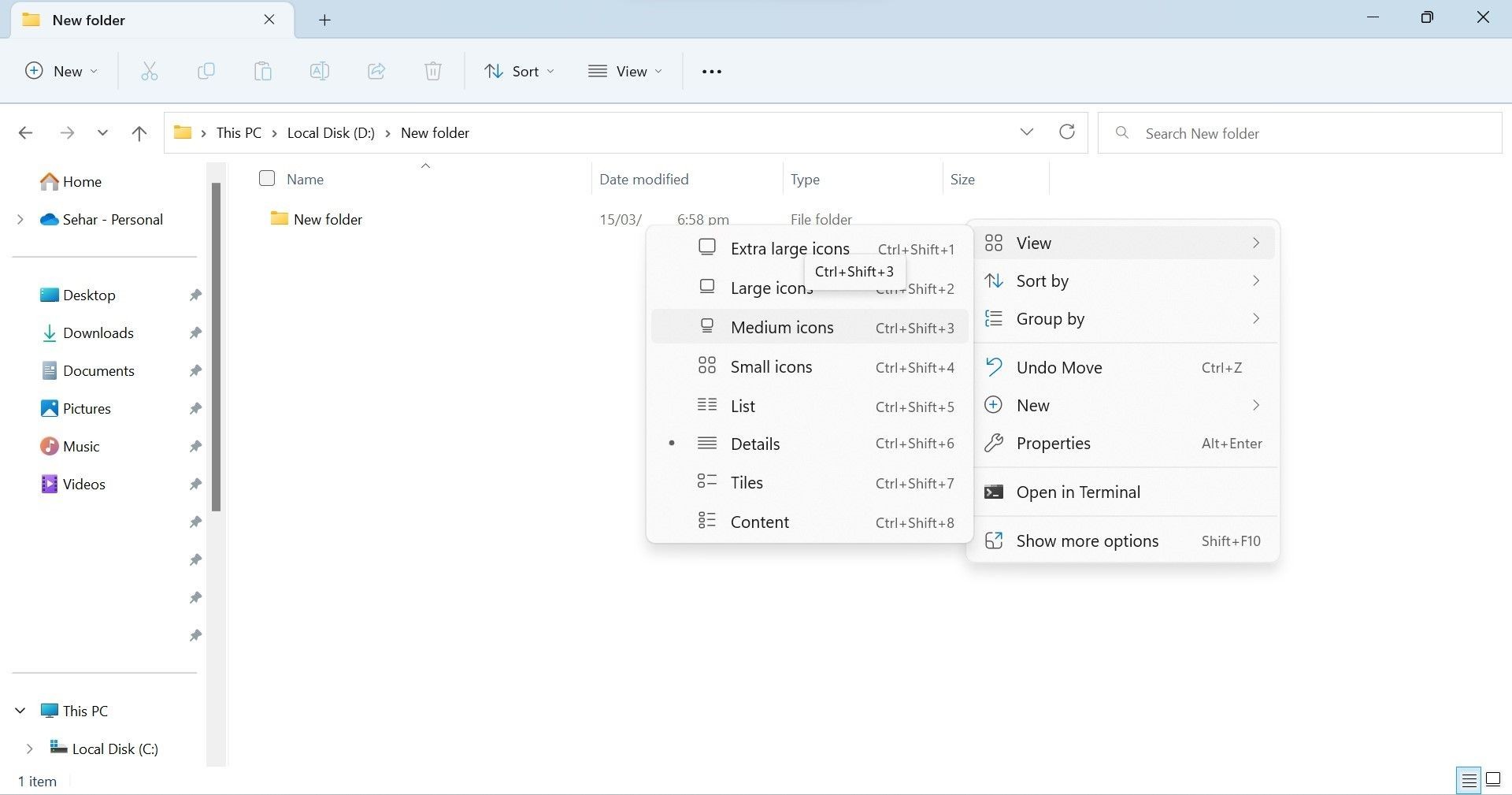Screen dimensions: 1512x795
Task: Click the Copy icon in toolbar
Action: point(206,71)
